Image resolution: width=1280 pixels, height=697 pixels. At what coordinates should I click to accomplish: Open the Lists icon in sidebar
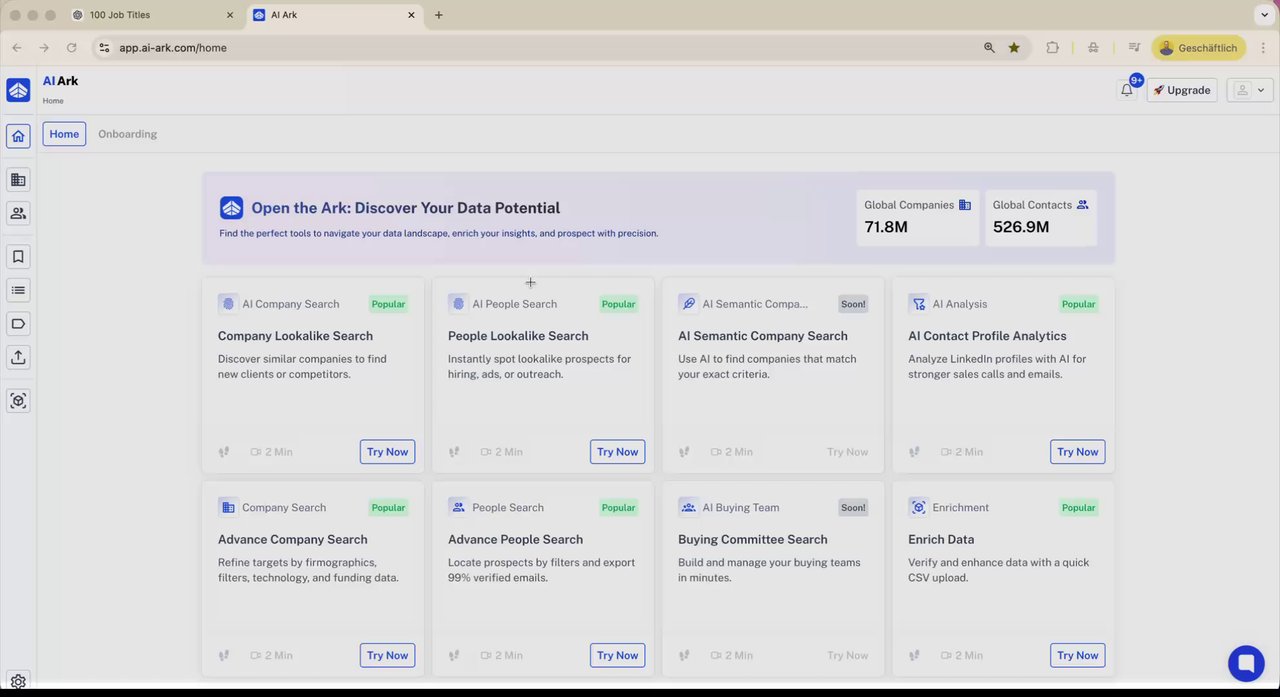(18, 290)
